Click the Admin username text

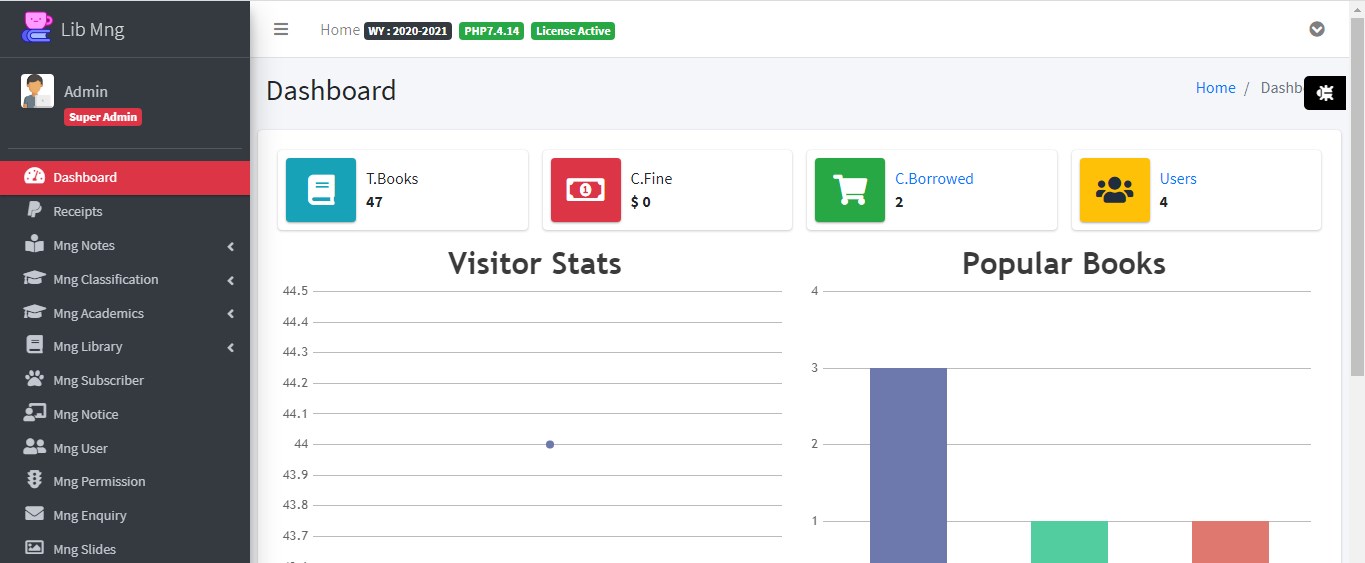(86, 91)
